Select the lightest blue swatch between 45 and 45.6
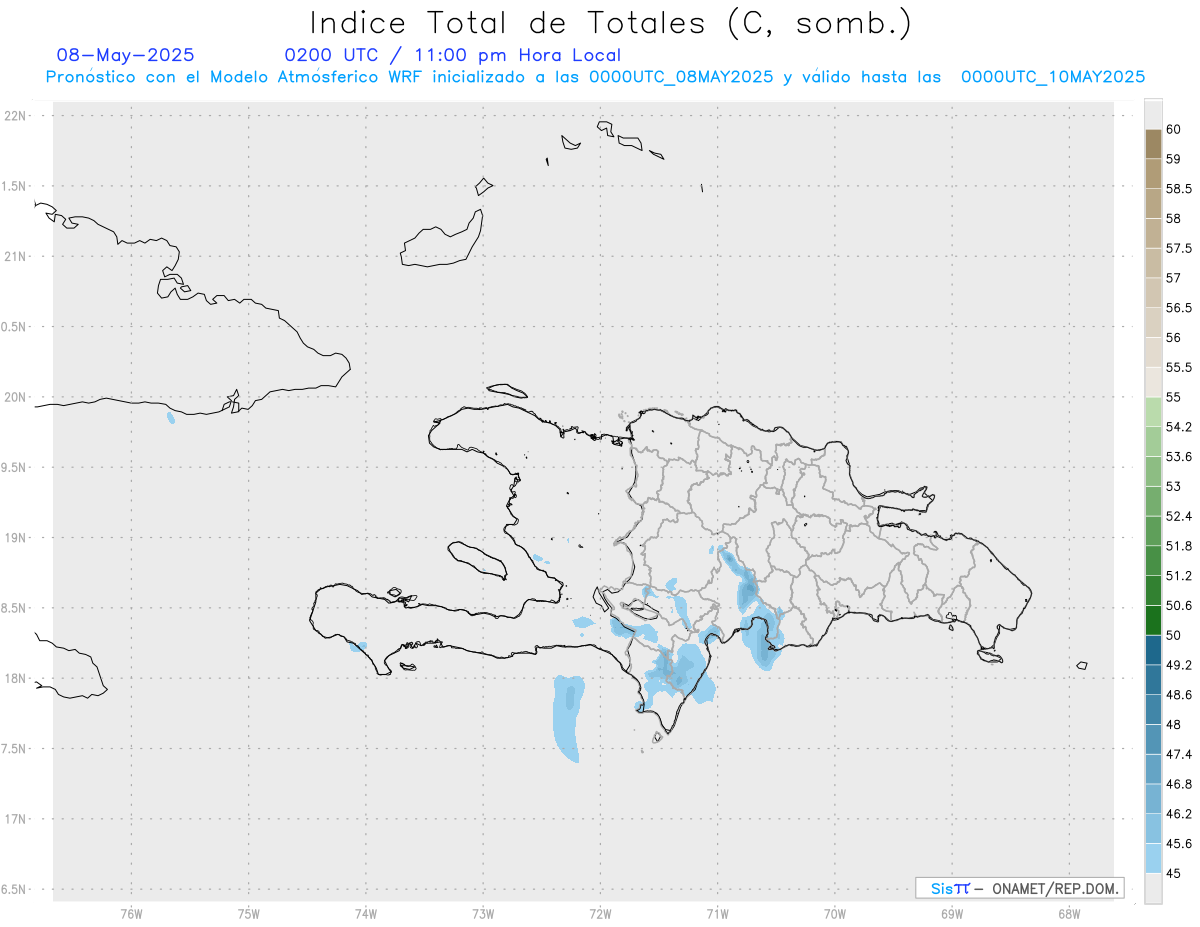Image resolution: width=1200 pixels, height=927 pixels. [x=1153, y=859]
